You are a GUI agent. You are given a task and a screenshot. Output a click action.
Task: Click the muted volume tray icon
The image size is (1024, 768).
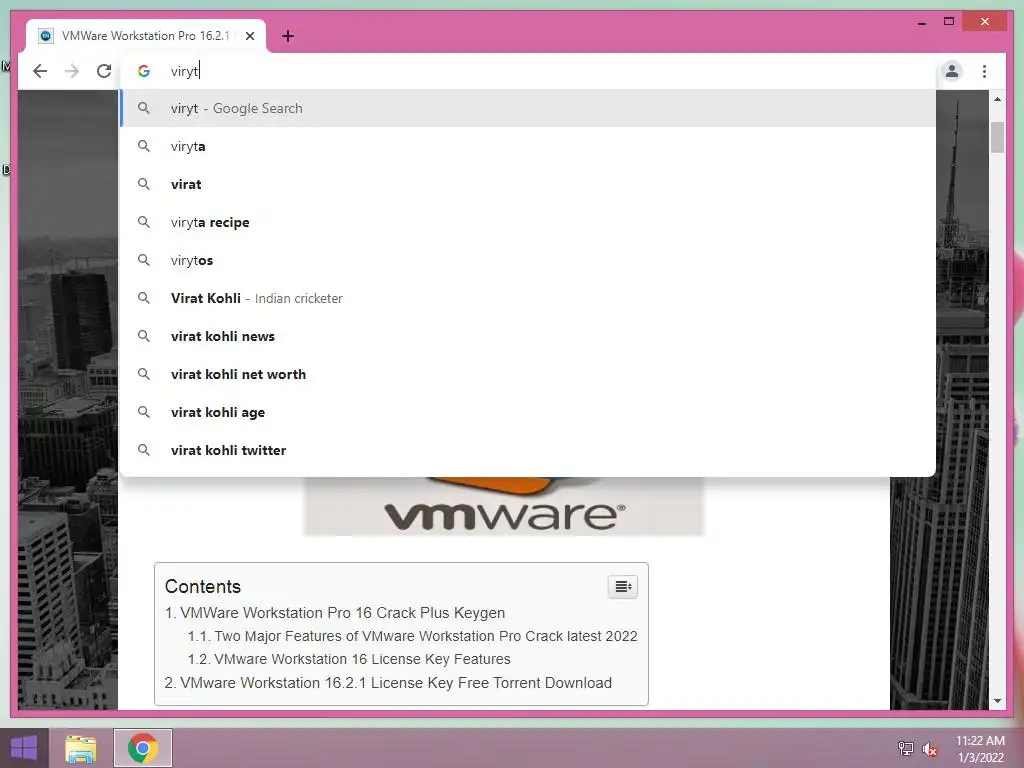click(x=929, y=748)
